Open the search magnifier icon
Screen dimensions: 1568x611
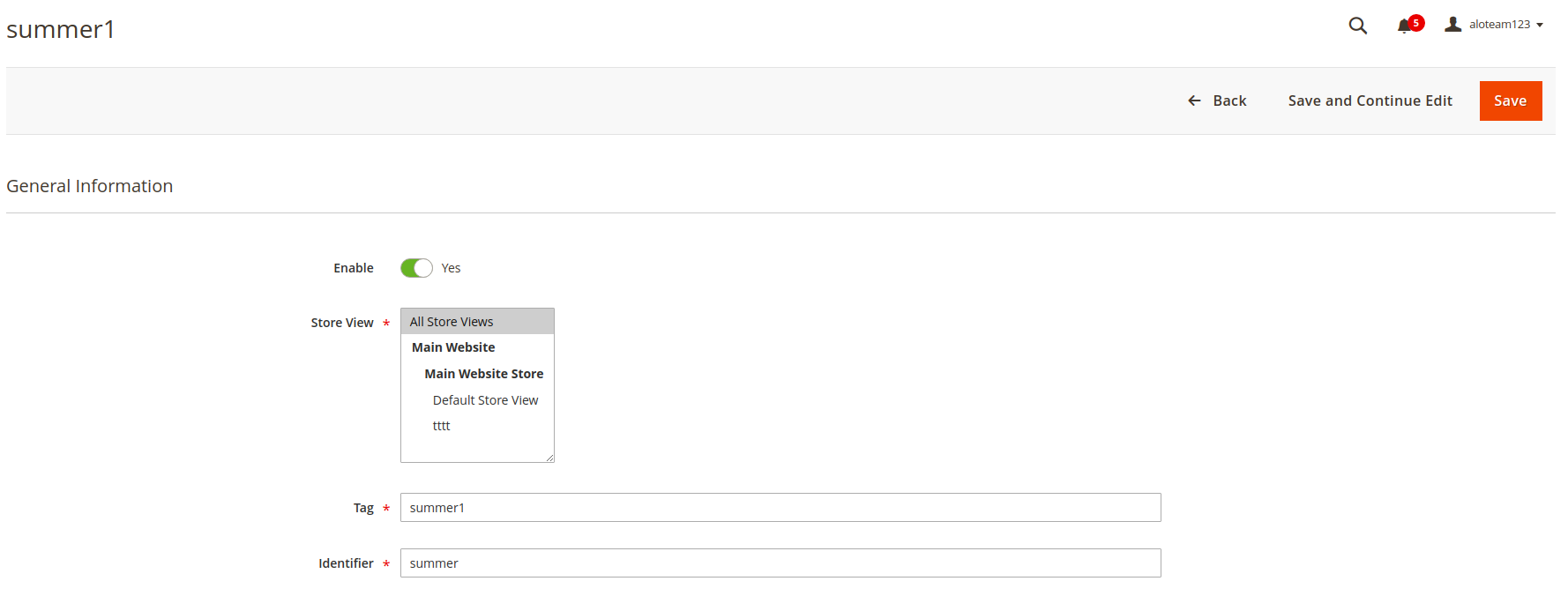click(1357, 26)
